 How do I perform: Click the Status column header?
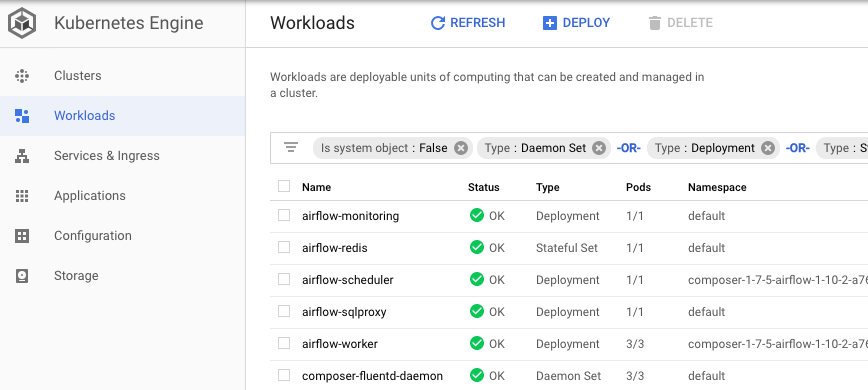pos(483,187)
